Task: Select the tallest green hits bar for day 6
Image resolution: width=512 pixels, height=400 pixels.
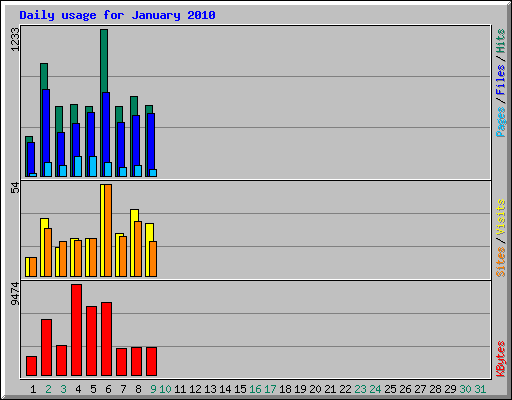Action: coord(104,61)
